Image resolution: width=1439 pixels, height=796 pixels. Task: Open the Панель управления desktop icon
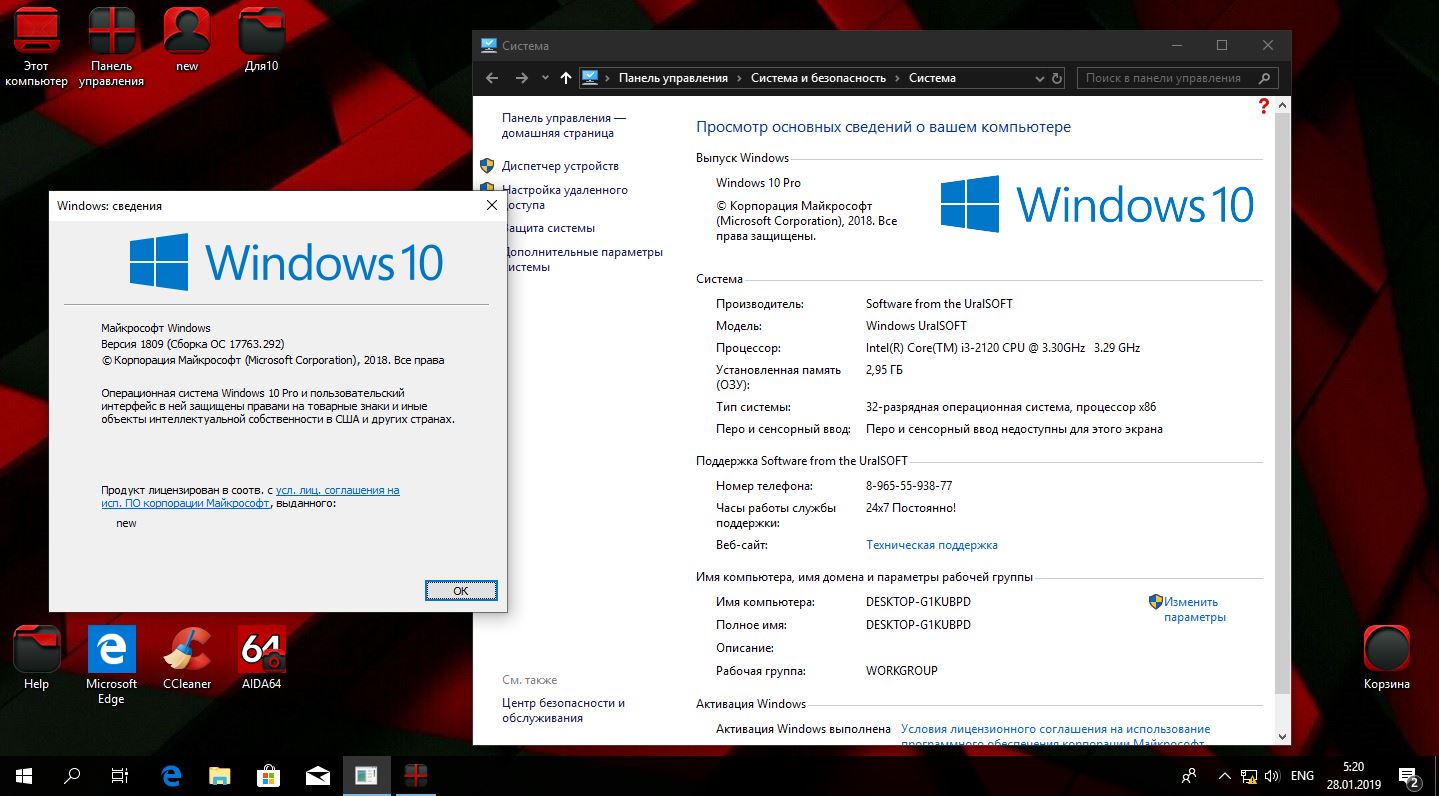[111, 47]
